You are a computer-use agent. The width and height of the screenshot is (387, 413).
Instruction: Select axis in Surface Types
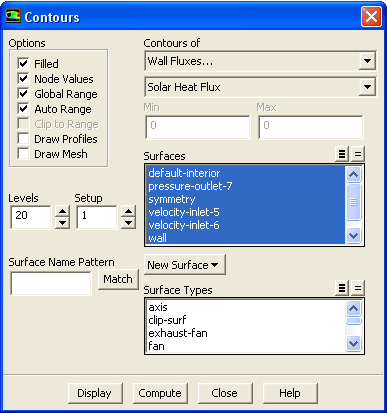click(246, 307)
